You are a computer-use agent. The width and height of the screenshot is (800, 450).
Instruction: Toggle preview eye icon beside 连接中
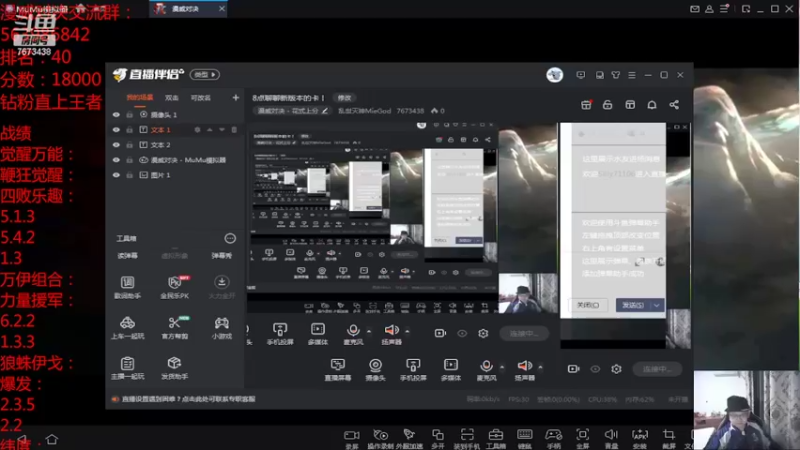tap(595, 368)
